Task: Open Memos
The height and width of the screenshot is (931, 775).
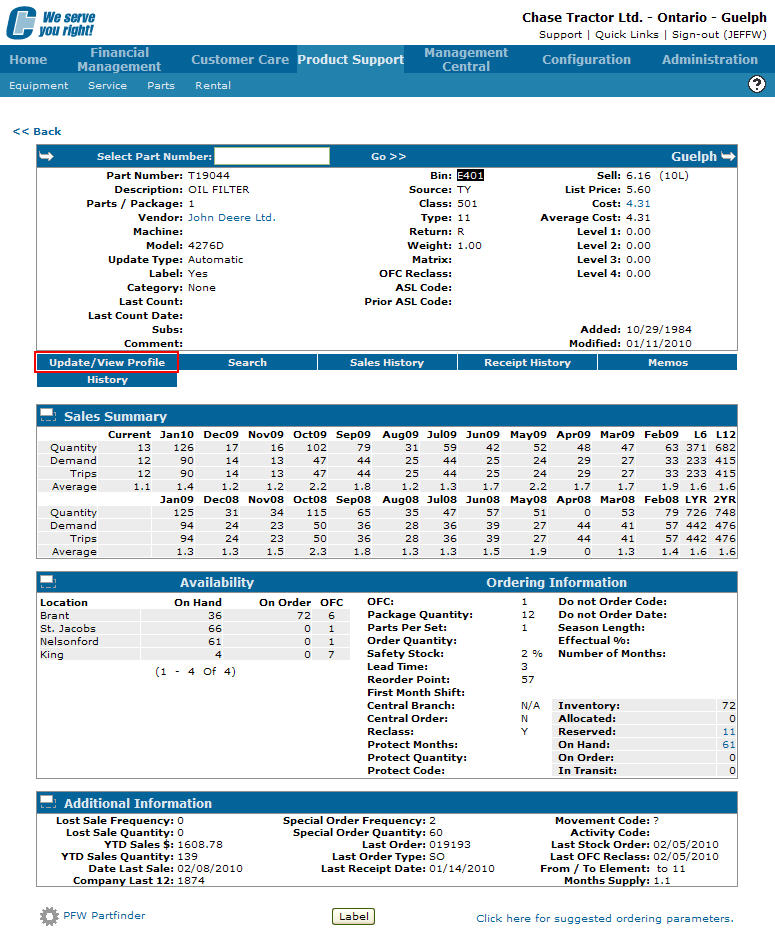Action: point(668,362)
